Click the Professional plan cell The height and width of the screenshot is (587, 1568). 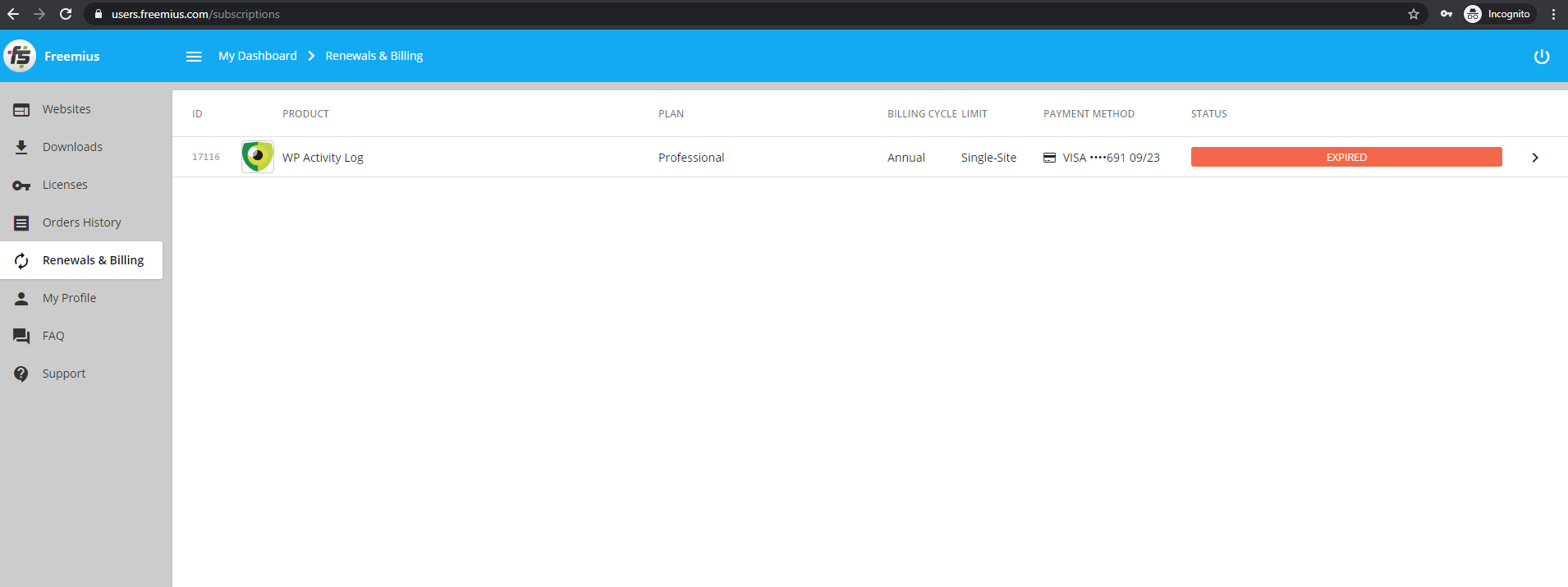click(691, 158)
